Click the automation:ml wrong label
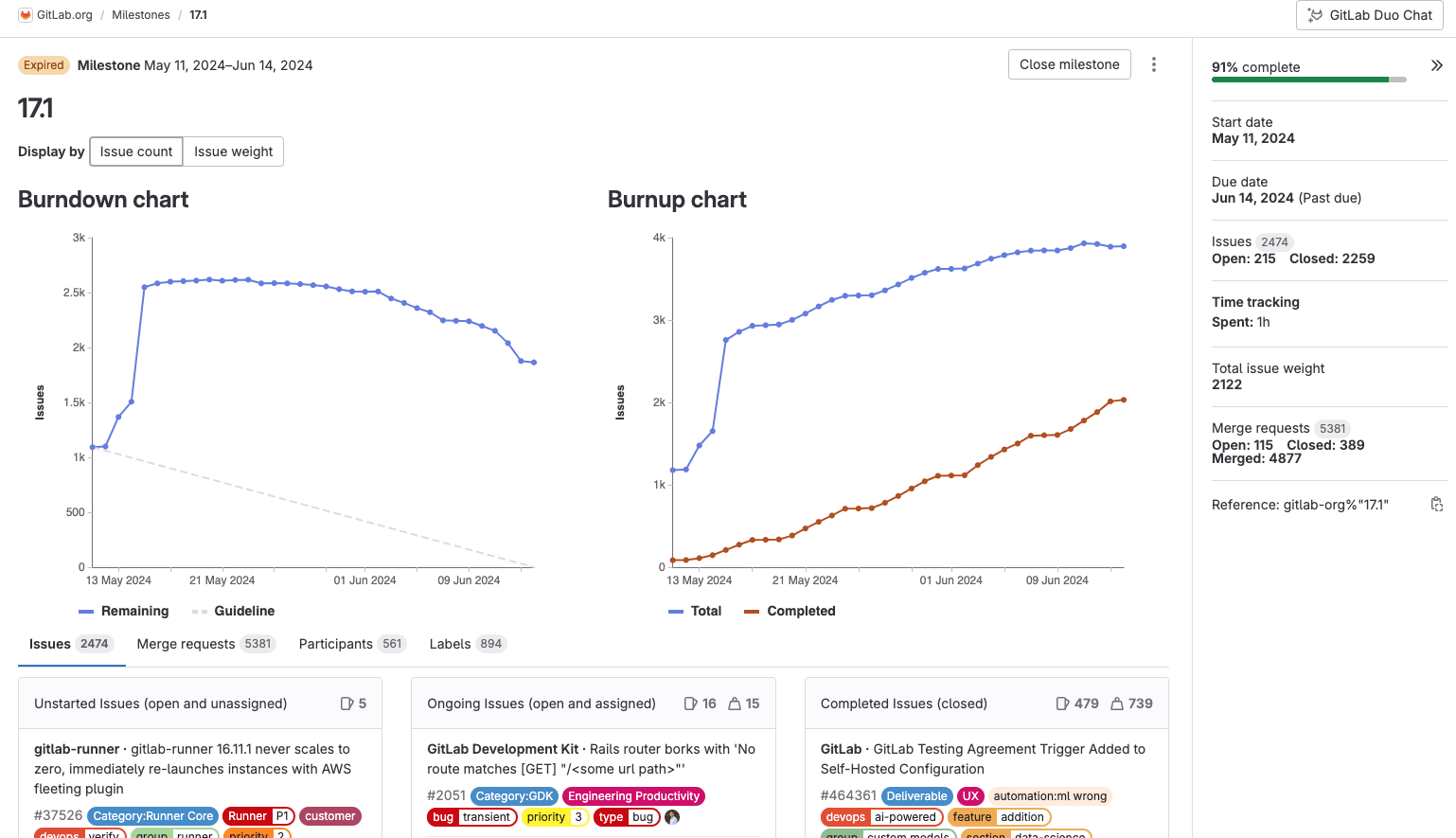The image size is (1456, 838). [1050, 796]
